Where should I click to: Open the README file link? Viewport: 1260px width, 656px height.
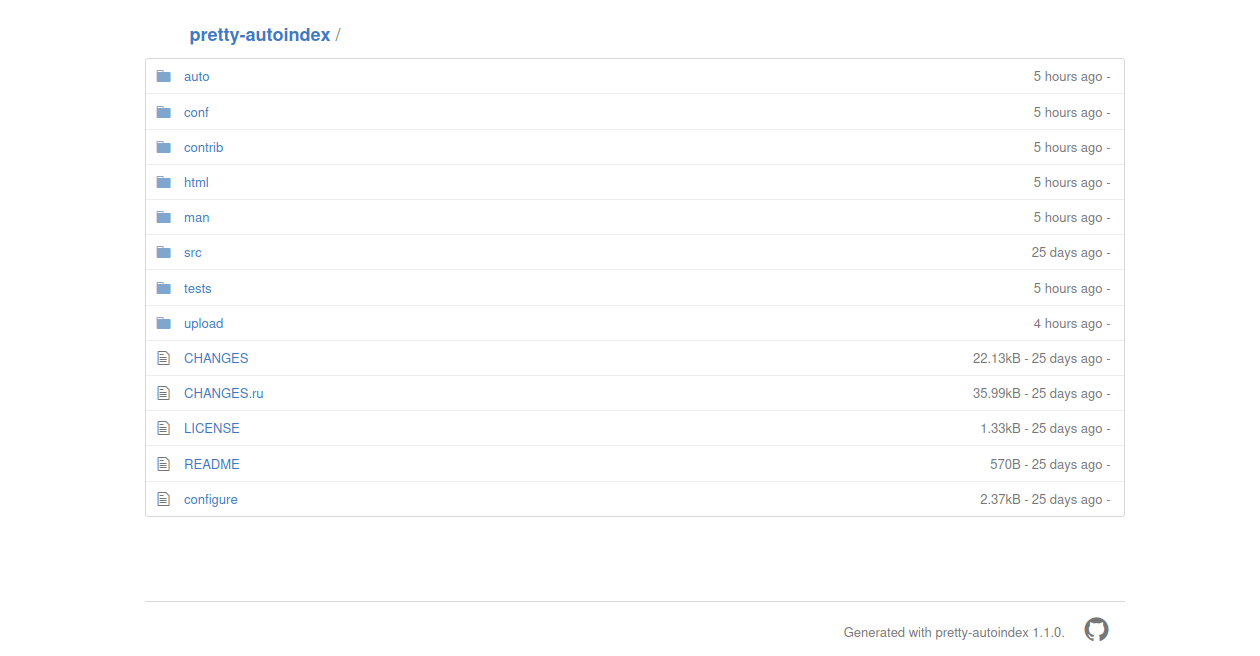coord(211,464)
